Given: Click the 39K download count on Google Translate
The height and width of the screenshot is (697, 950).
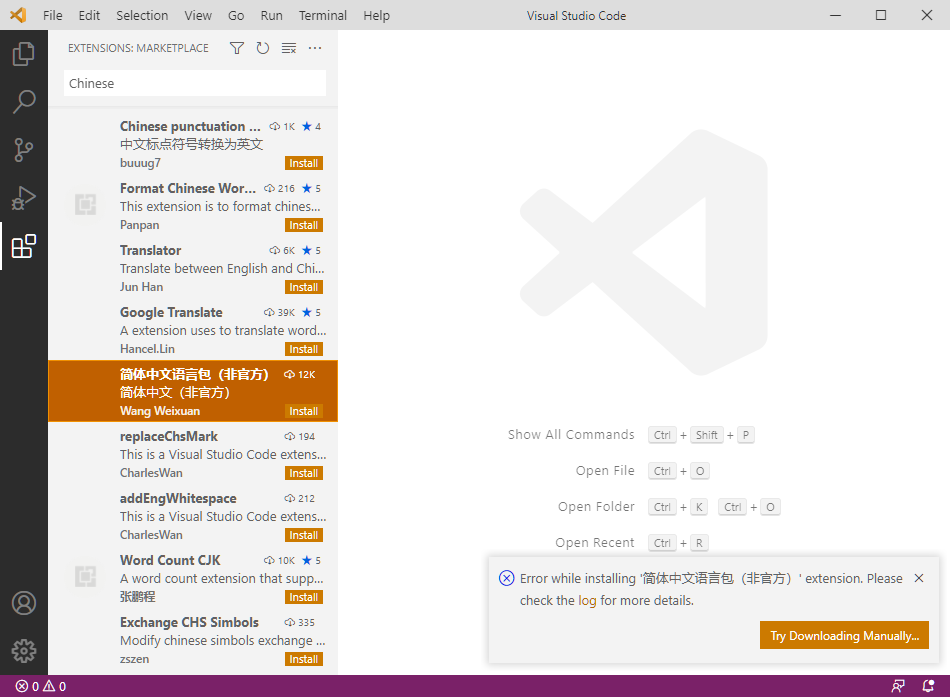Looking at the screenshot, I should pos(280,313).
